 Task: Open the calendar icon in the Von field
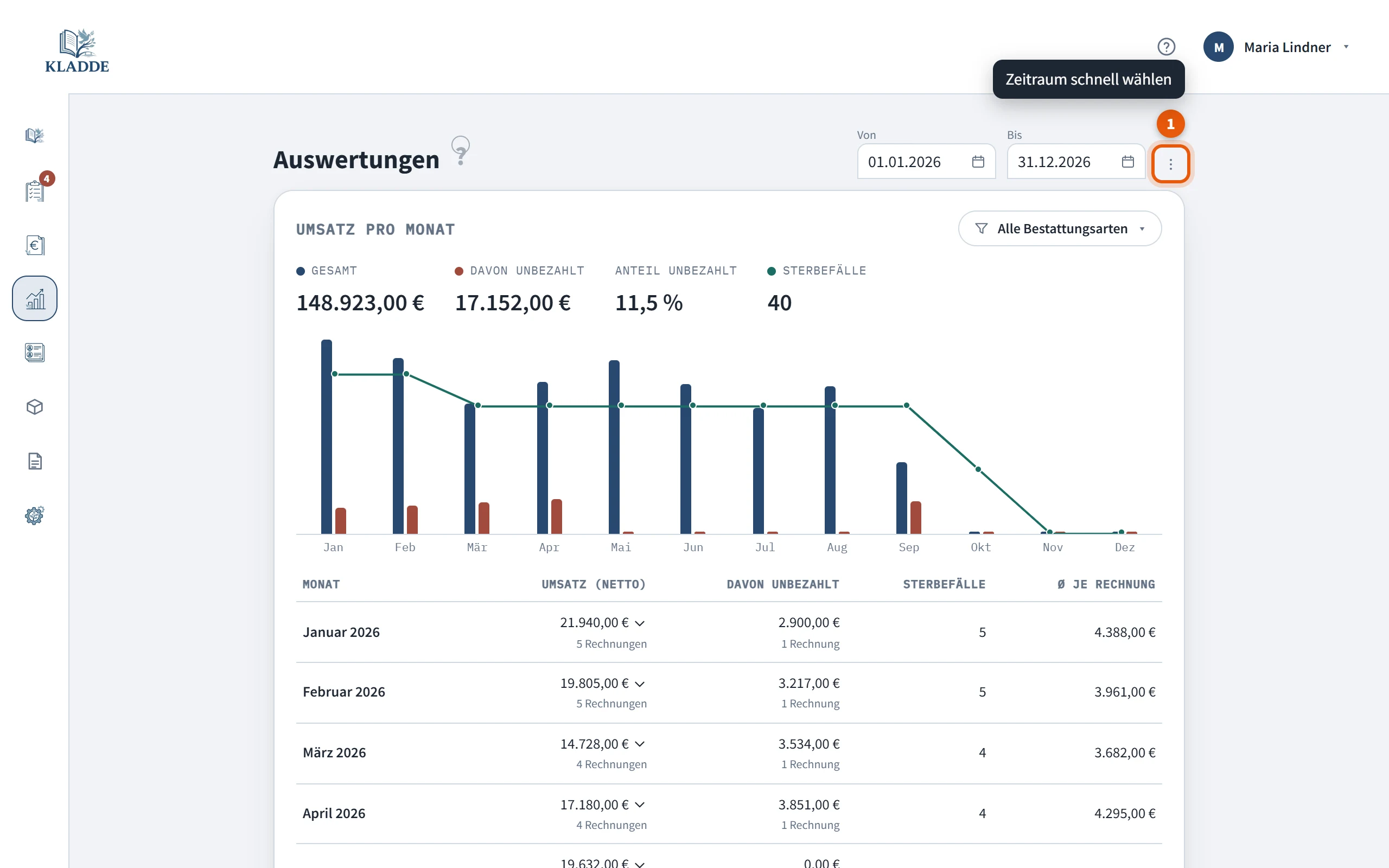[x=978, y=162]
